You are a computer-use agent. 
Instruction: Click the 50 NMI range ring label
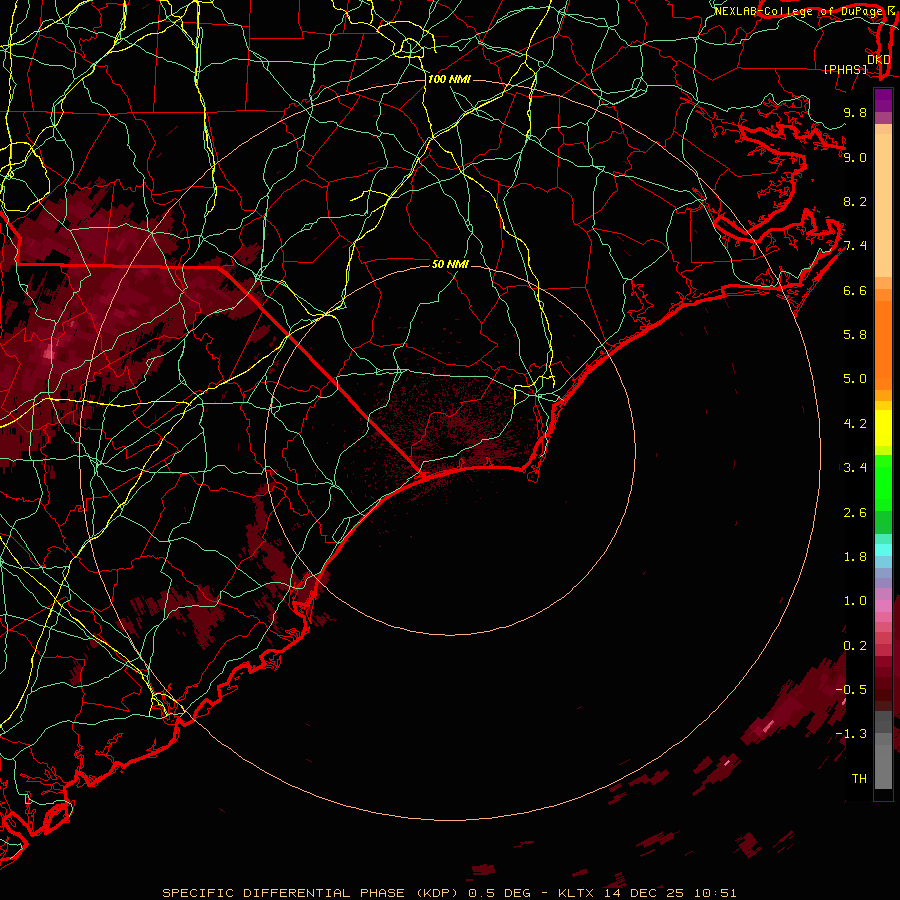(450, 264)
